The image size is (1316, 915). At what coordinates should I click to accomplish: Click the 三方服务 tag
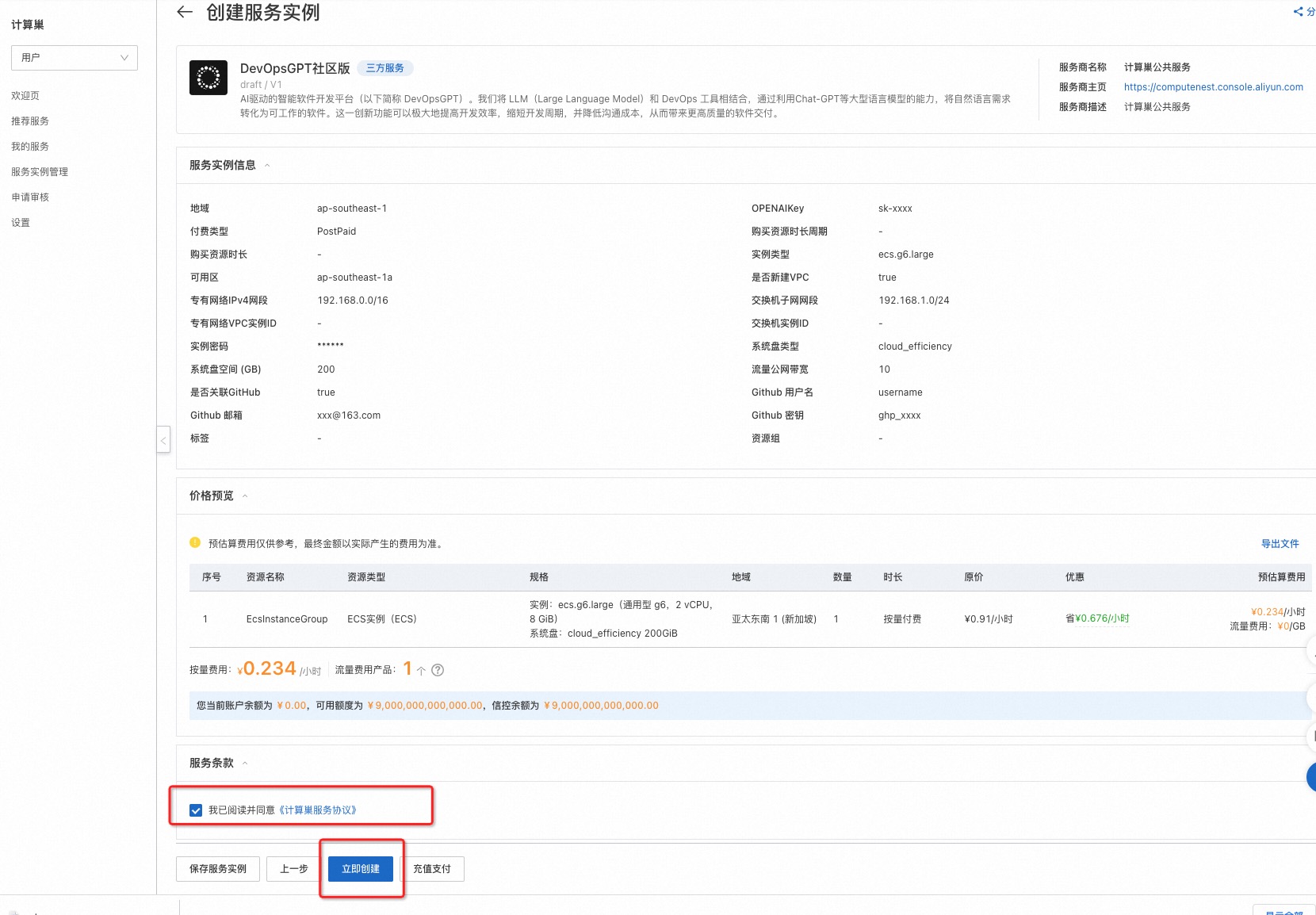click(385, 68)
